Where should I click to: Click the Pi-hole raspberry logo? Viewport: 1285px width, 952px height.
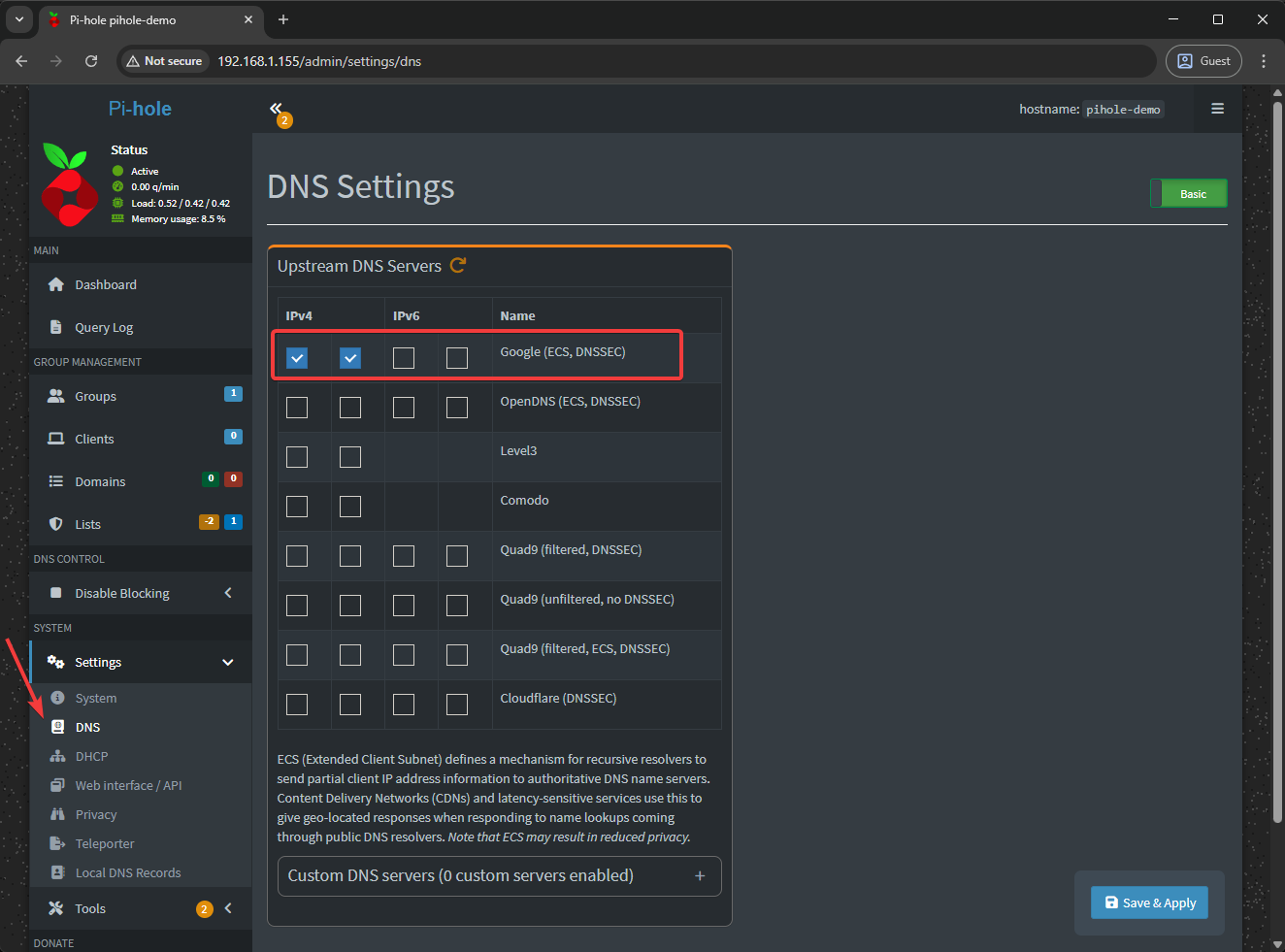69,185
